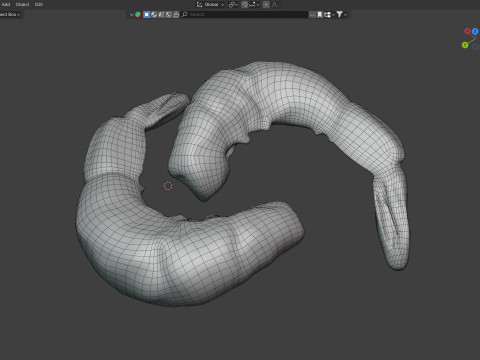Expand the filter dropdown arrow
The width and height of the screenshot is (480, 360).
click(x=346, y=15)
